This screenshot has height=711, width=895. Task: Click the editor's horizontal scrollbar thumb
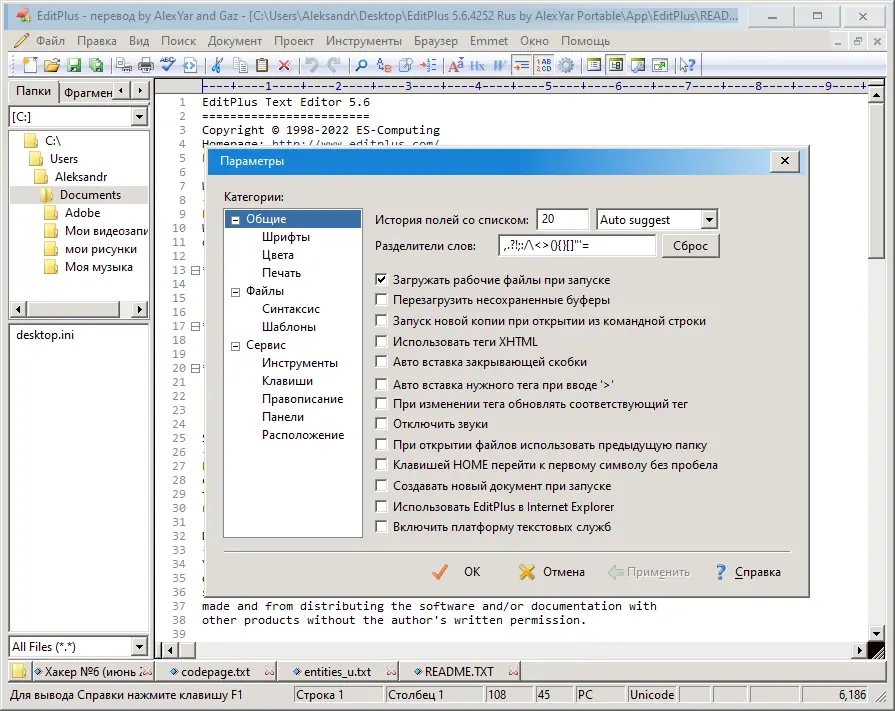tap(187, 649)
